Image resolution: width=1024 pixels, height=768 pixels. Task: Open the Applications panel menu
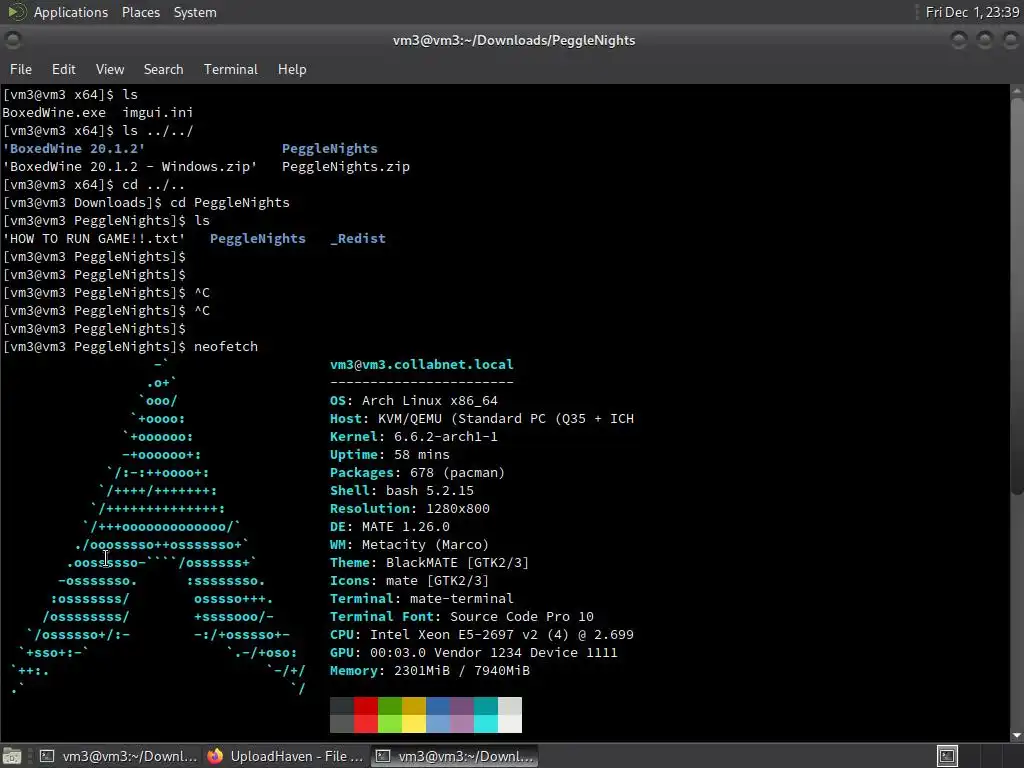tap(71, 12)
